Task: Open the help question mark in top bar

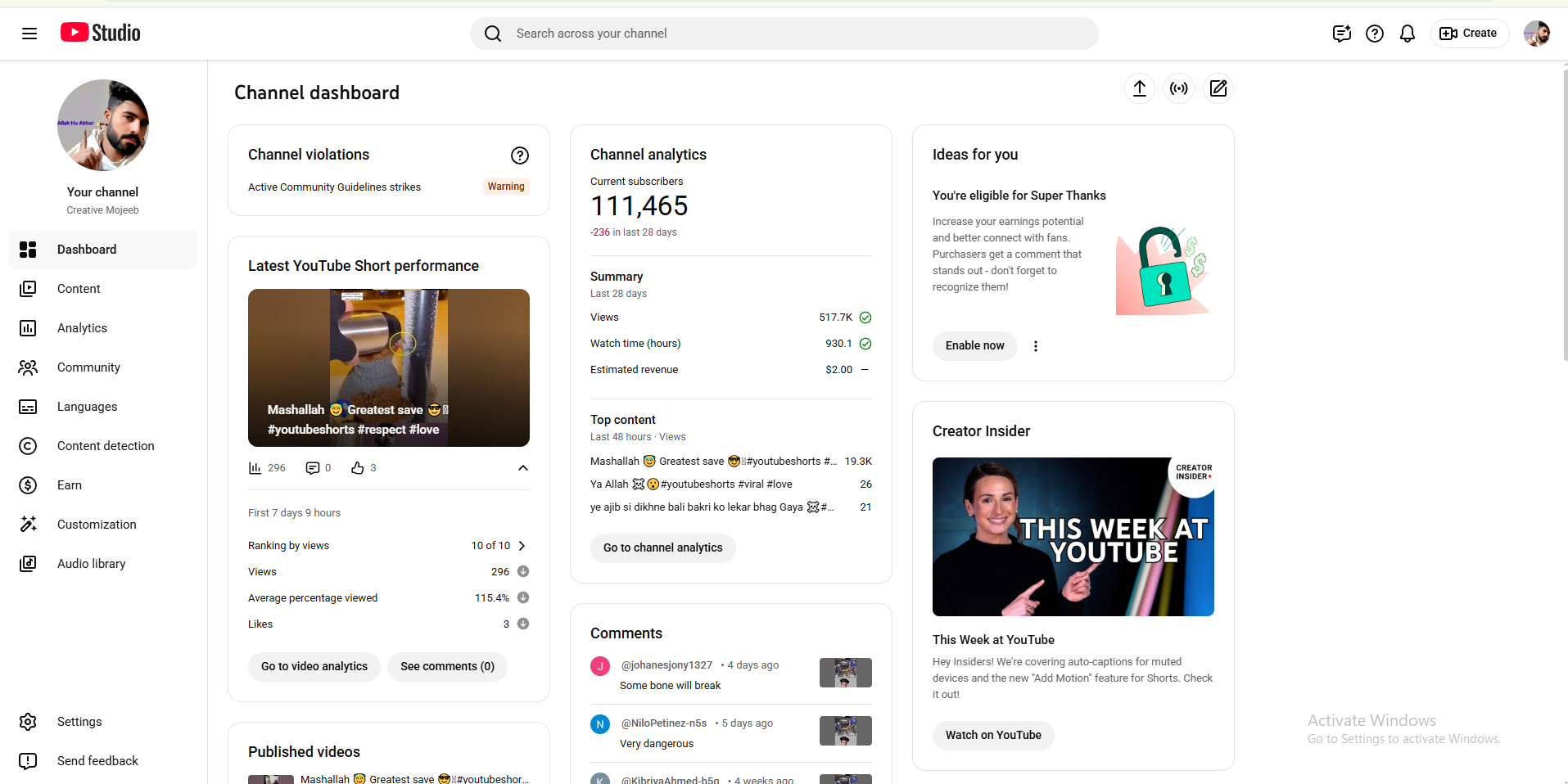Action: click(x=1374, y=34)
